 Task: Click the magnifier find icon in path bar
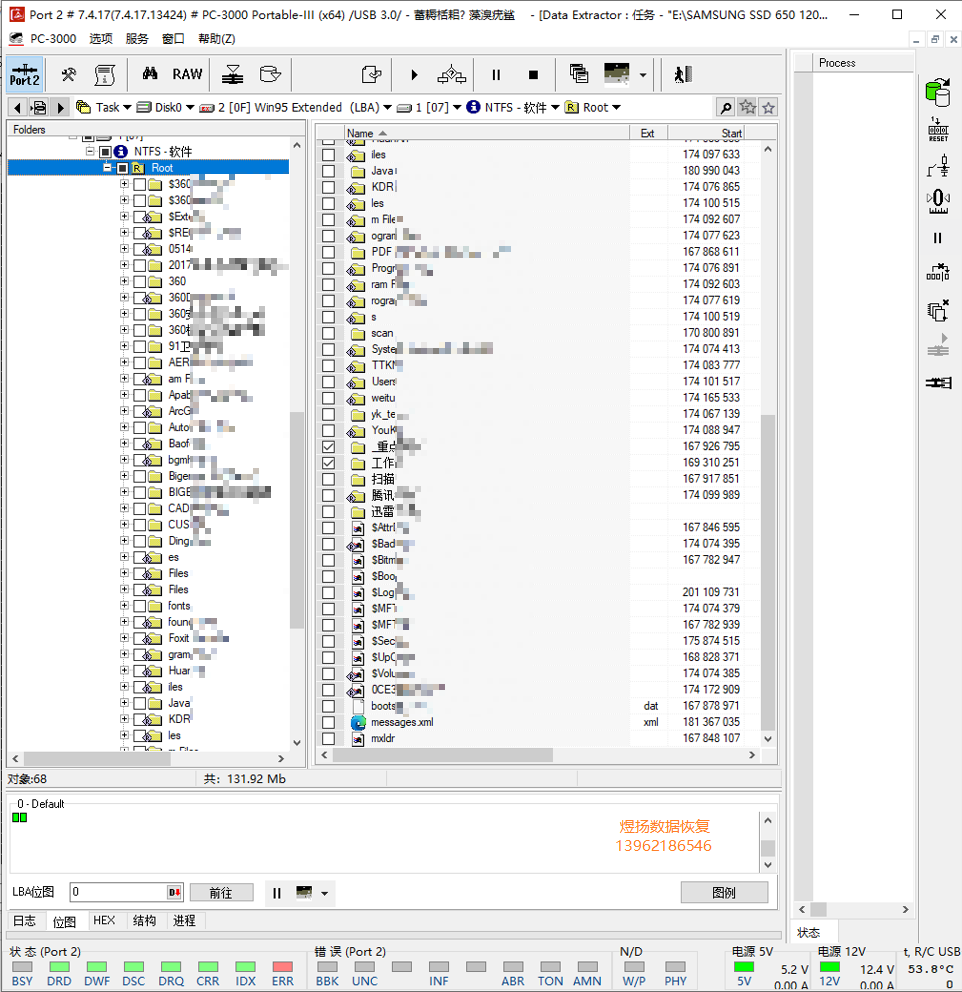coord(726,108)
